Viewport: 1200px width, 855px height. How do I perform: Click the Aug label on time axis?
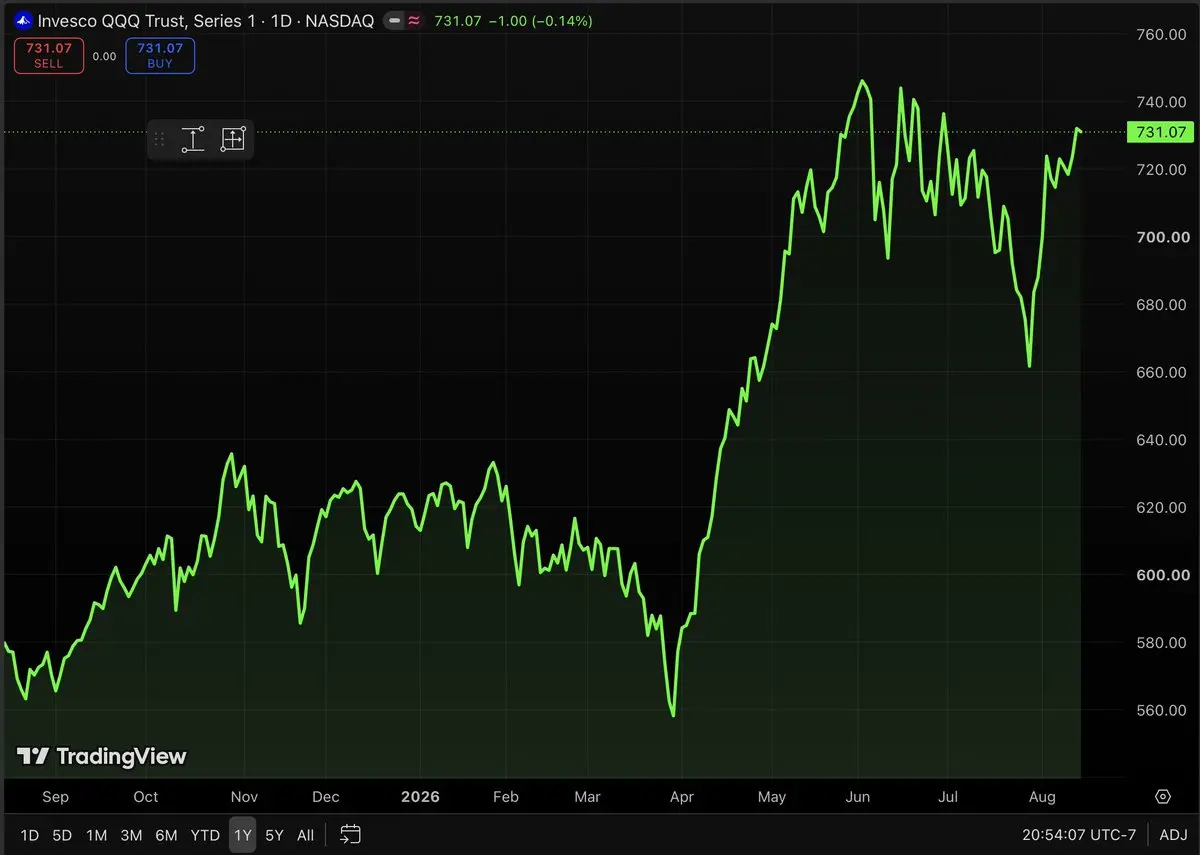pyautogui.click(x=1043, y=797)
